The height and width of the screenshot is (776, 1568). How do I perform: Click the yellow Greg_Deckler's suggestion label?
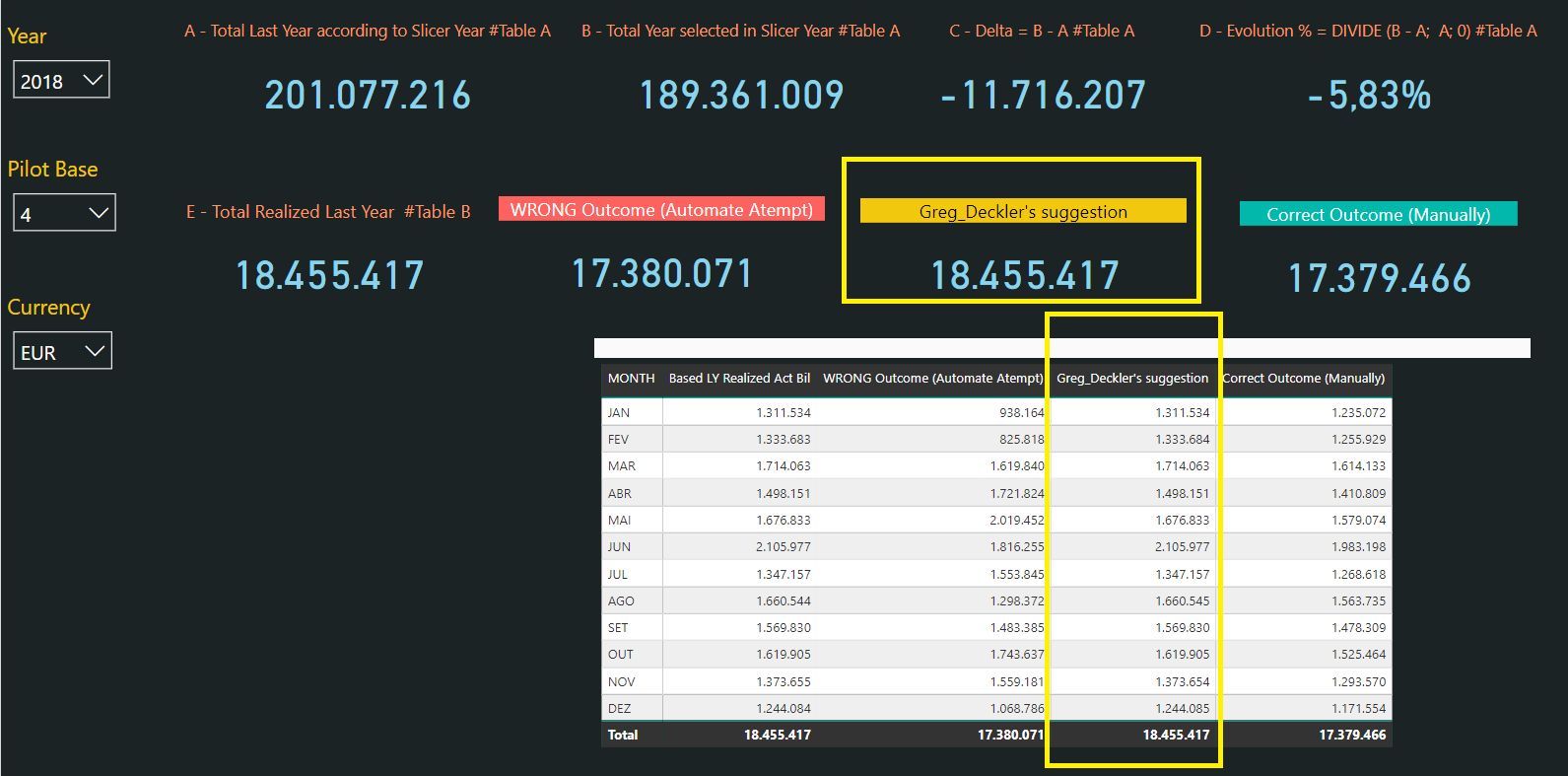click(x=1023, y=211)
